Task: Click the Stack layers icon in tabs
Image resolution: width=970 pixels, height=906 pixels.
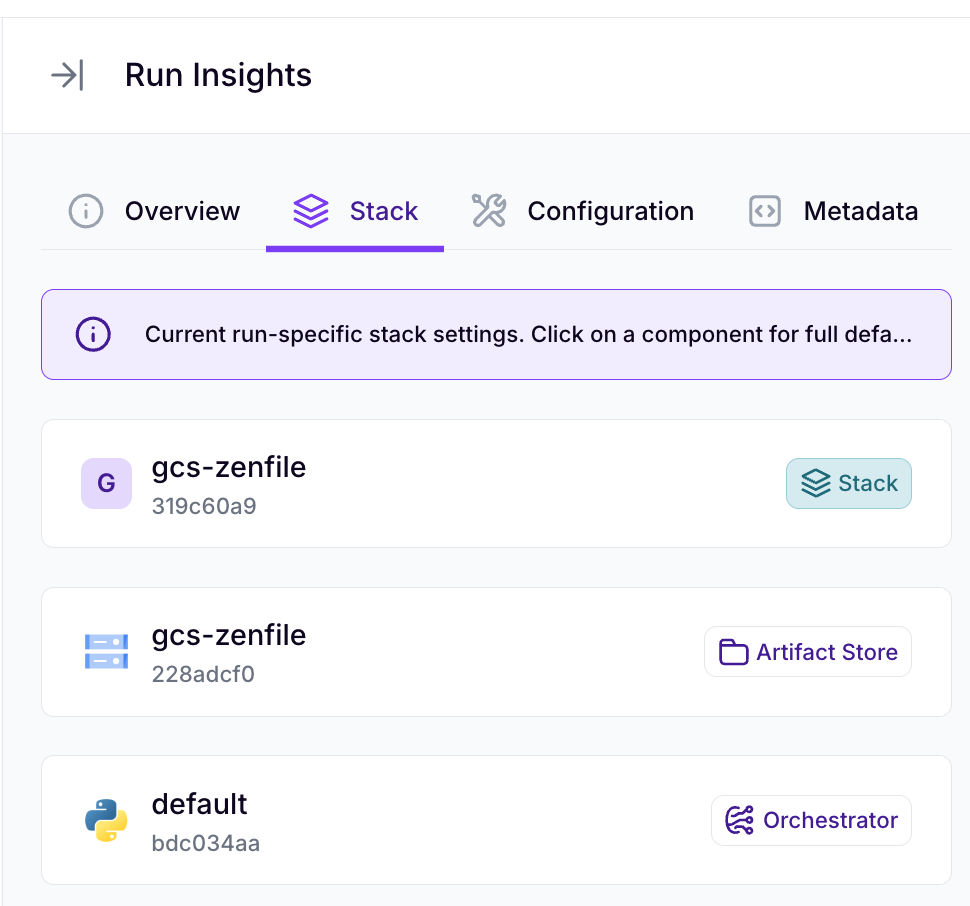Action: point(311,211)
